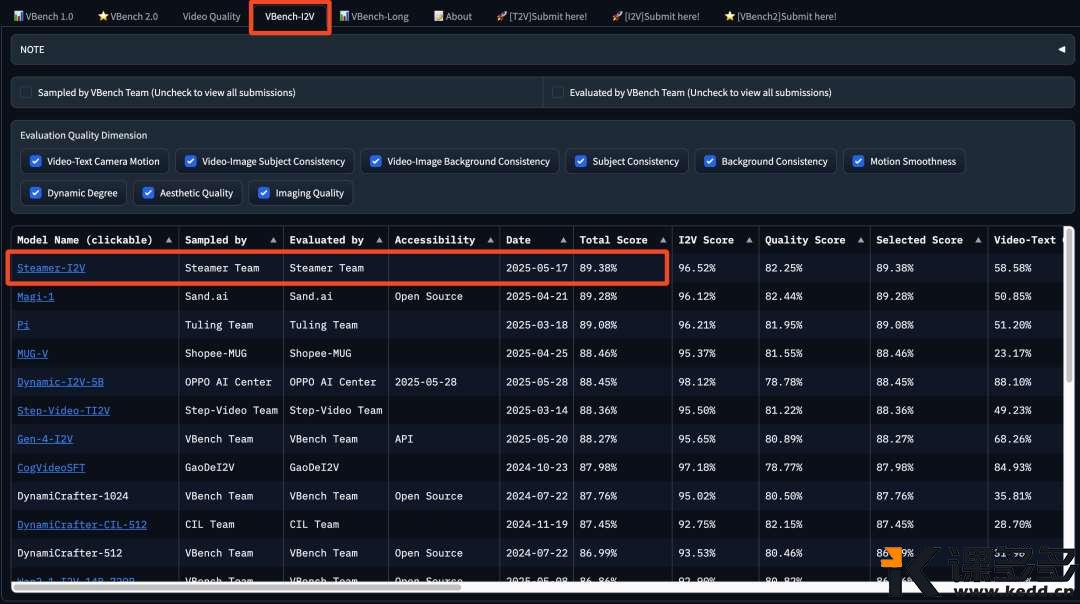This screenshot has height=604, width=1080.
Task: Open the VBench 2.0 tab
Action: (x=128, y=17)
